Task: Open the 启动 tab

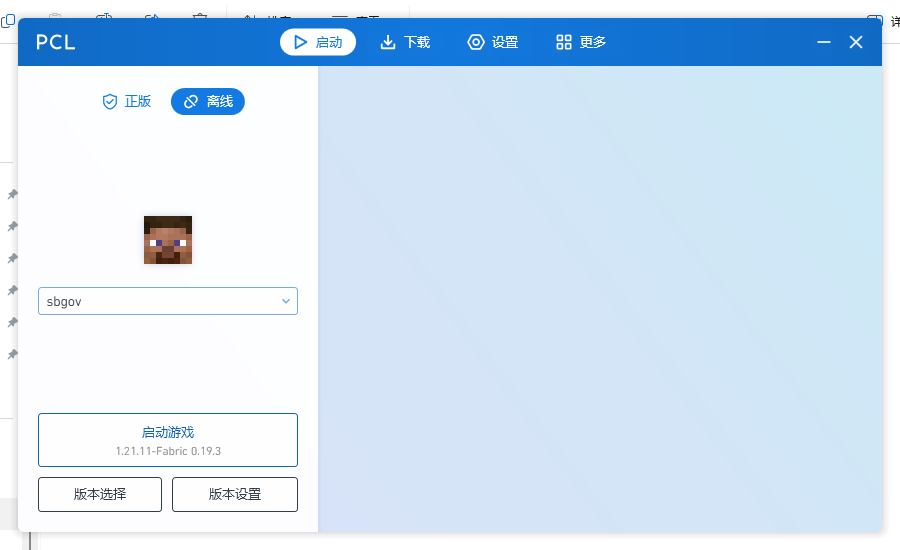Action: 317,42
